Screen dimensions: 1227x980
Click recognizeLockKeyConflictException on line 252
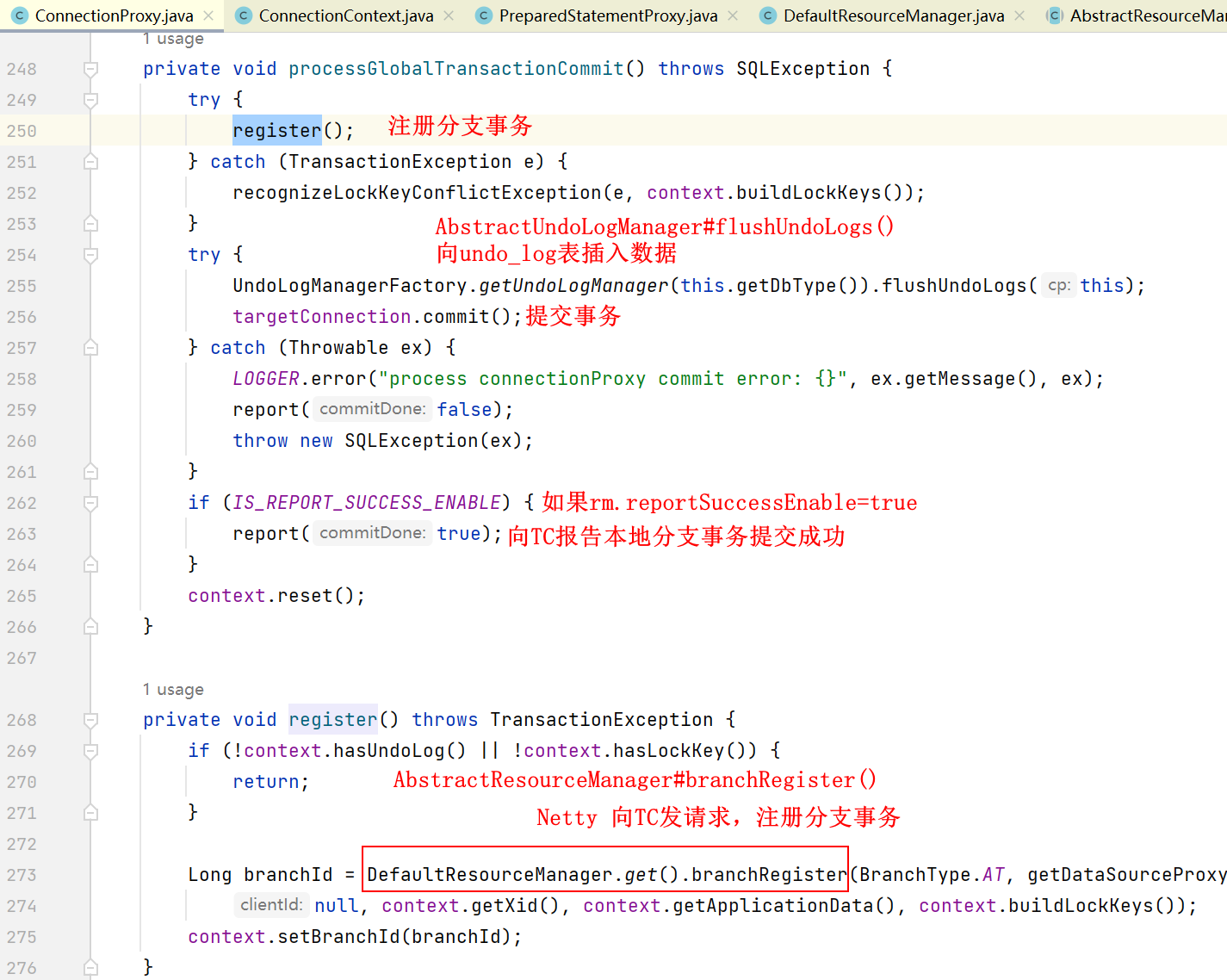pyautogui.click(x=417, y=193)
